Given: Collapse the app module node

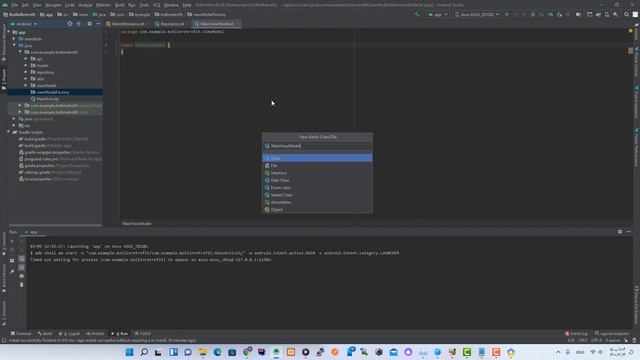Looking at the screenshot, I should (9, 32).
